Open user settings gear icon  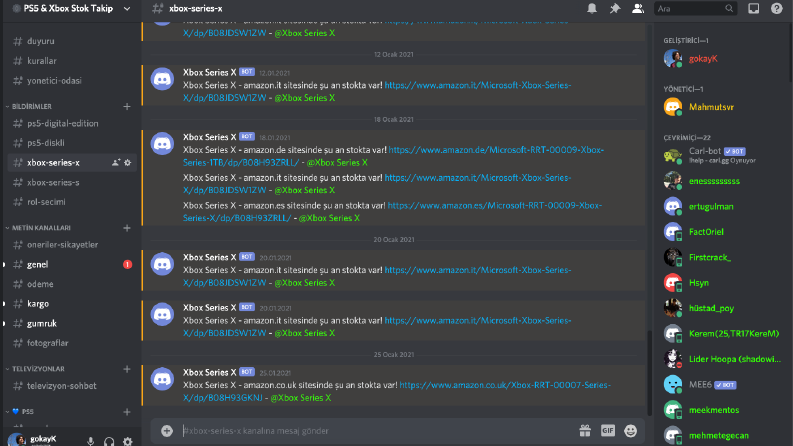[128, 441]
